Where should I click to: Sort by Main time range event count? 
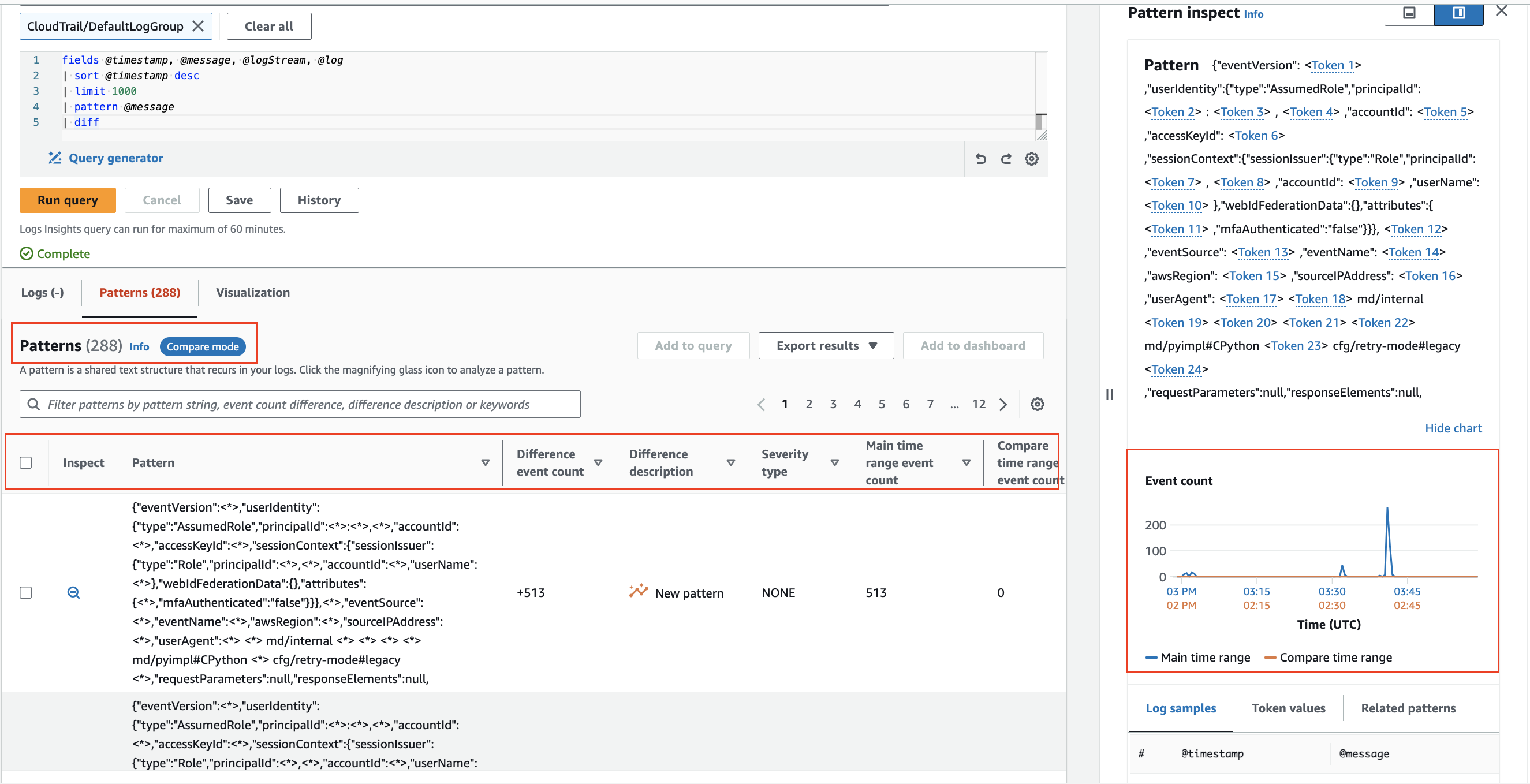(x=966, y=462)
